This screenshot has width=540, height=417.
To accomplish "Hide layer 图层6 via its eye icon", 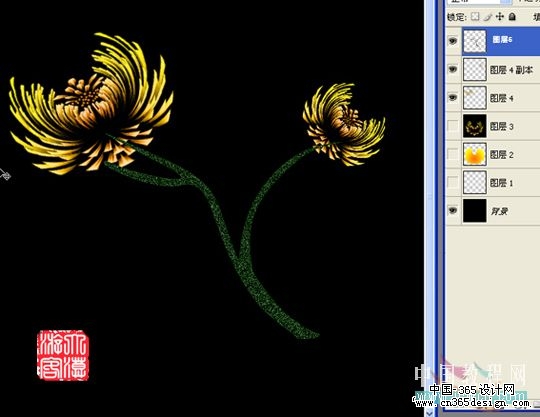I will click(453, 41).
